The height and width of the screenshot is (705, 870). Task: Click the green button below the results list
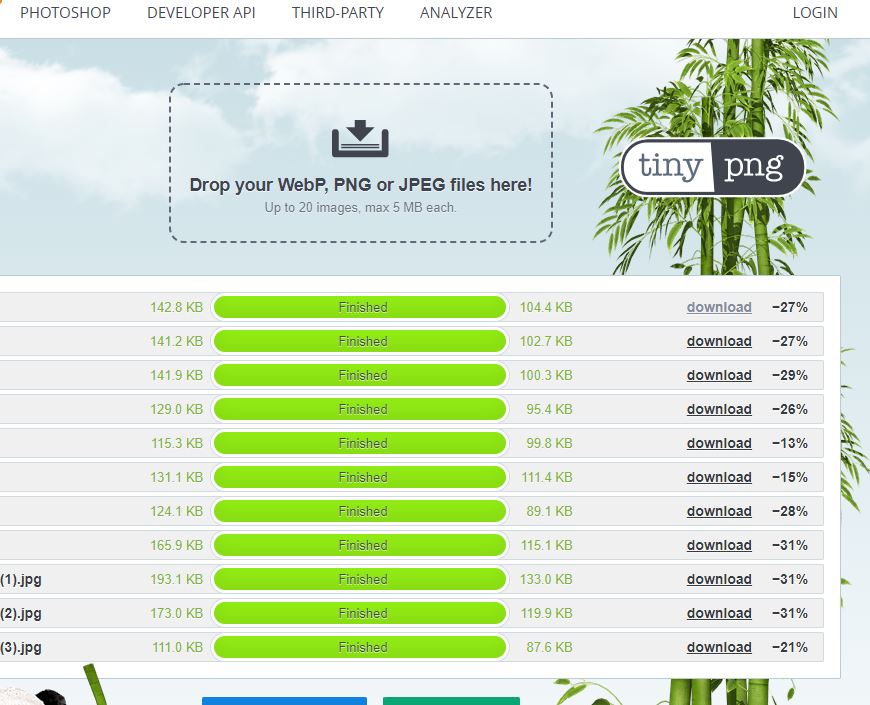[x=451, y=701]
